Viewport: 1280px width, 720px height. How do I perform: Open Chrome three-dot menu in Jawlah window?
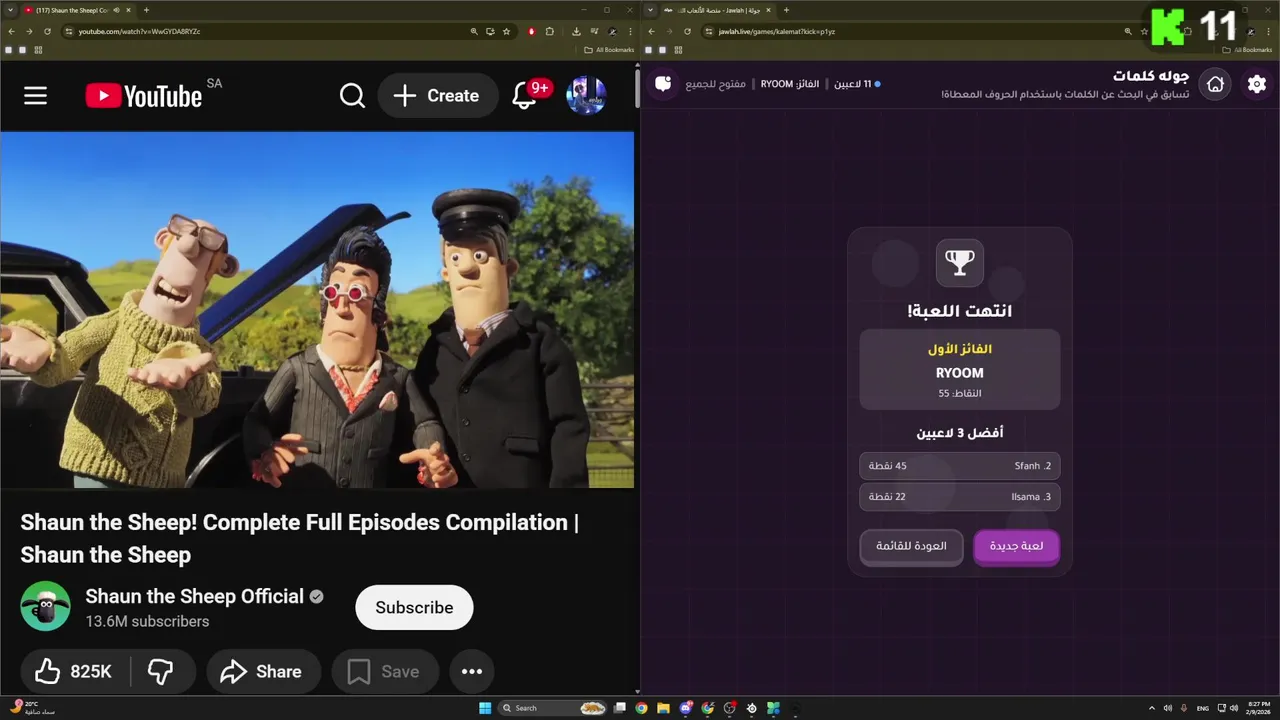click(1269, 31)
